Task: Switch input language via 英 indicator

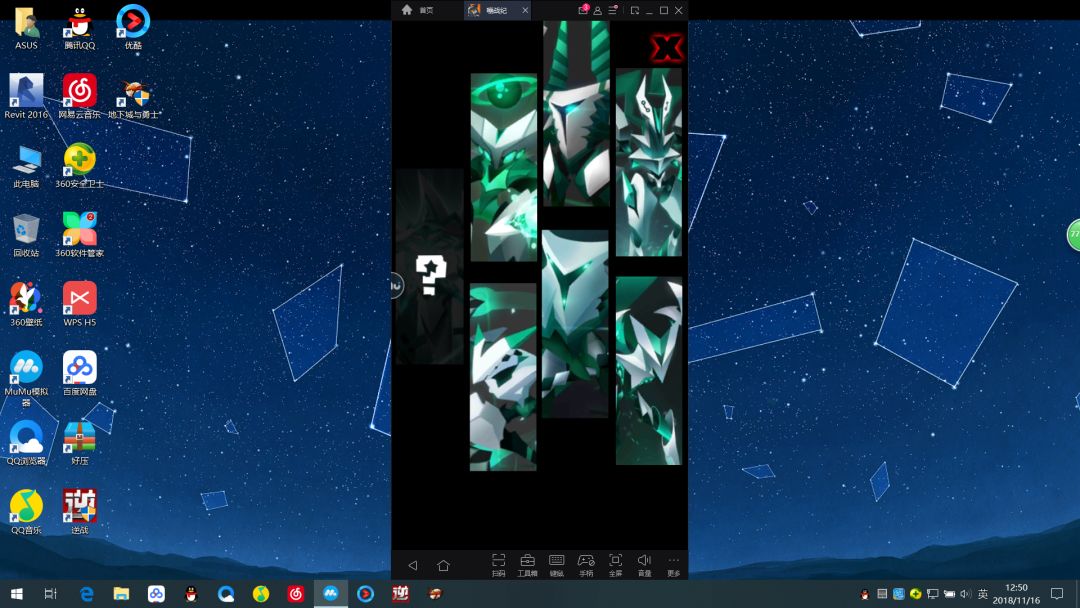Action: tap(983, 594)
